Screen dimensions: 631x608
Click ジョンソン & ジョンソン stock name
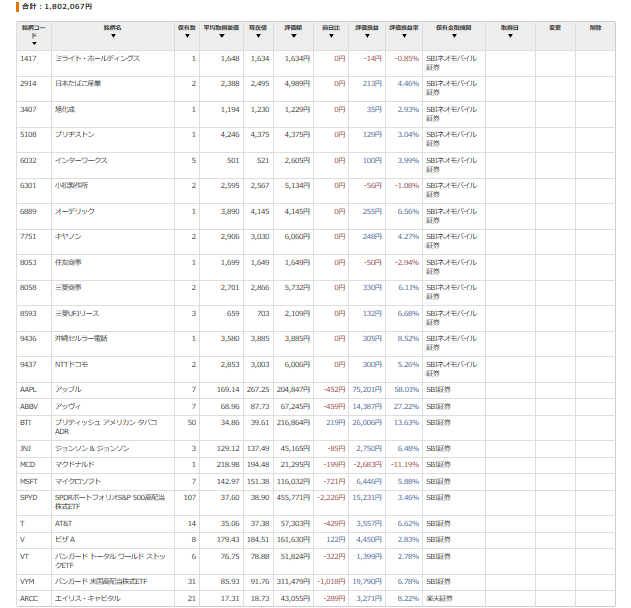coord(92,448)
